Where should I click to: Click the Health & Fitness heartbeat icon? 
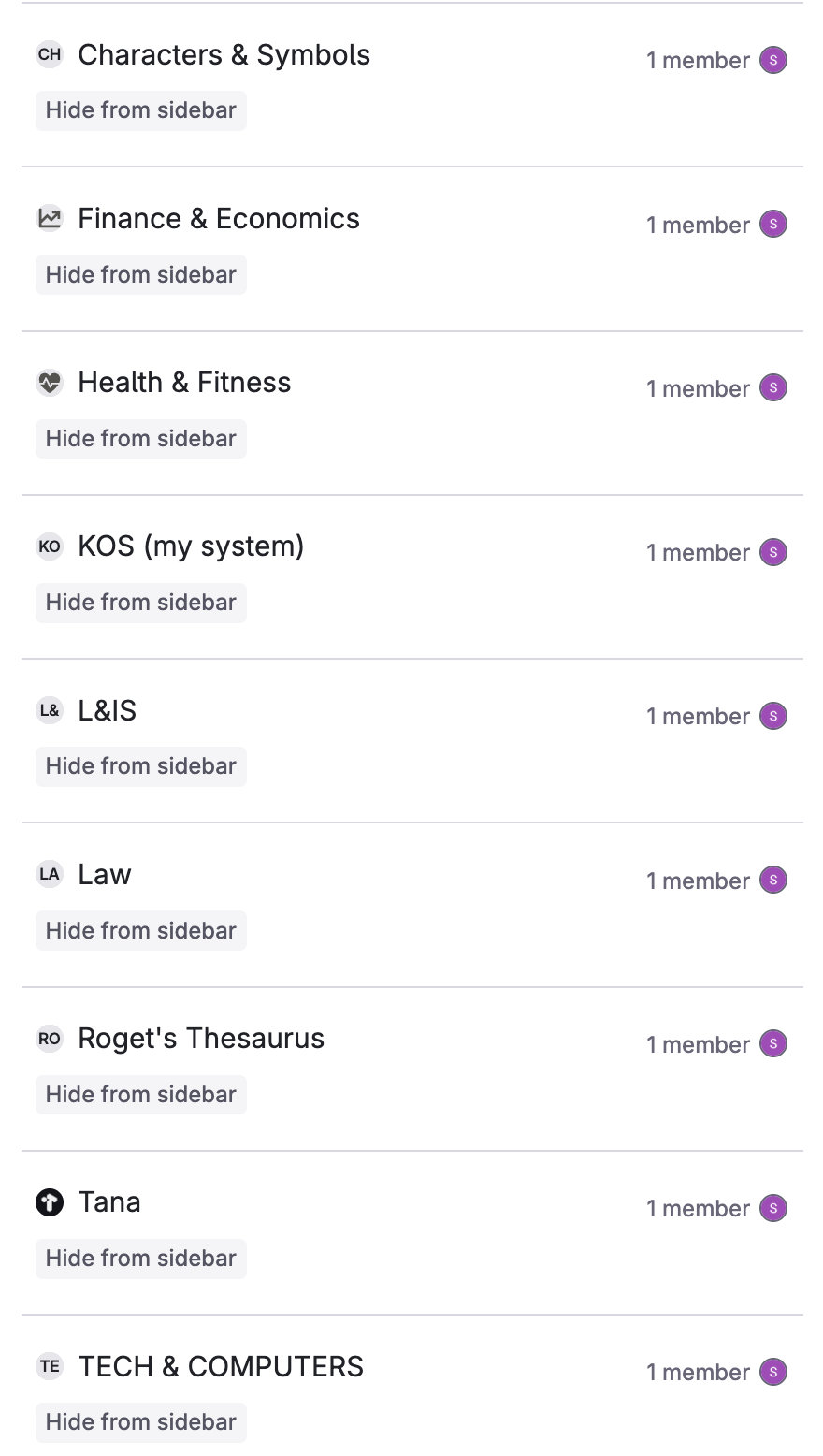[x=50, y=383]
